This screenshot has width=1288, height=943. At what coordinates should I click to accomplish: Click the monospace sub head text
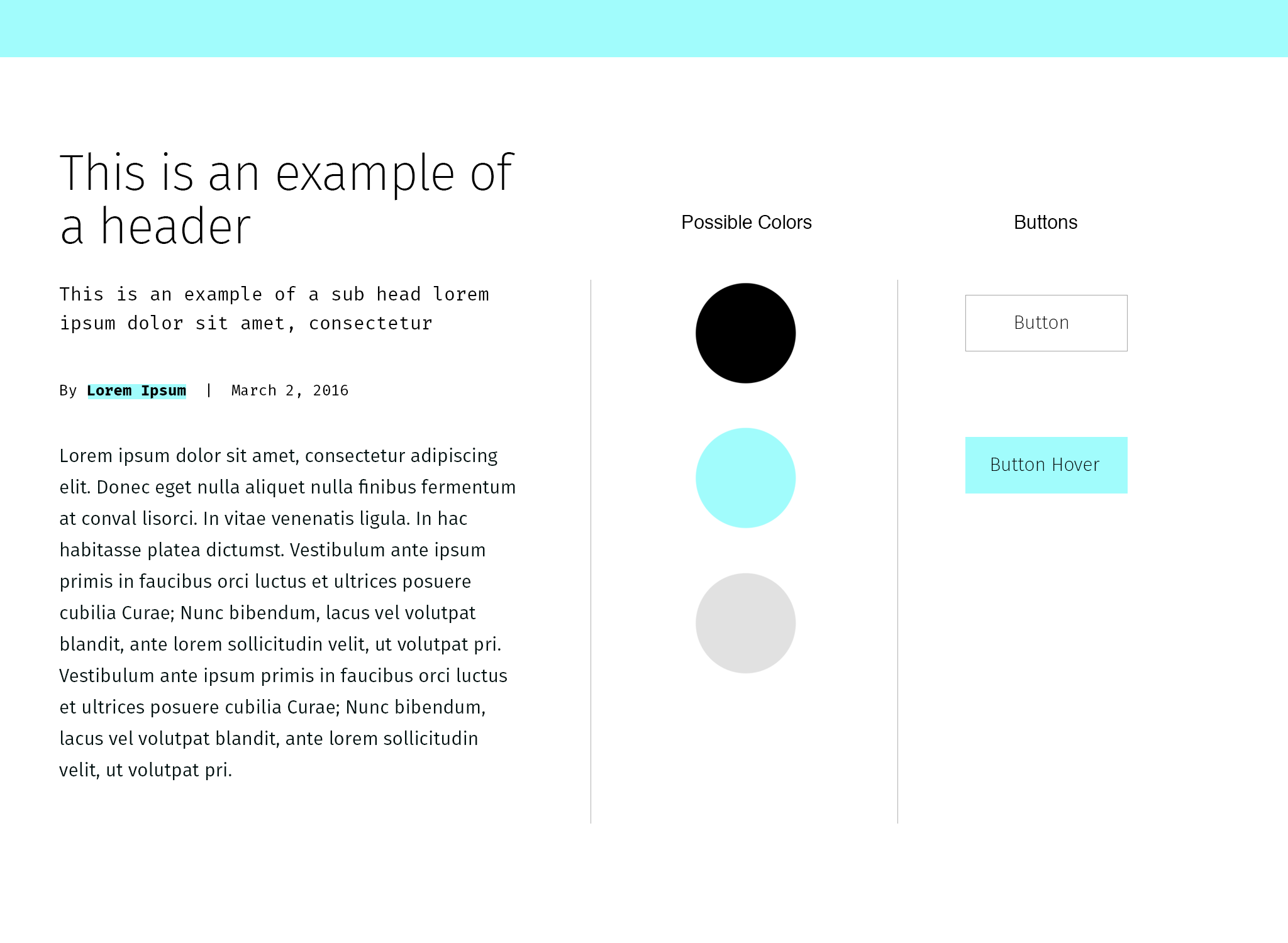274,309
